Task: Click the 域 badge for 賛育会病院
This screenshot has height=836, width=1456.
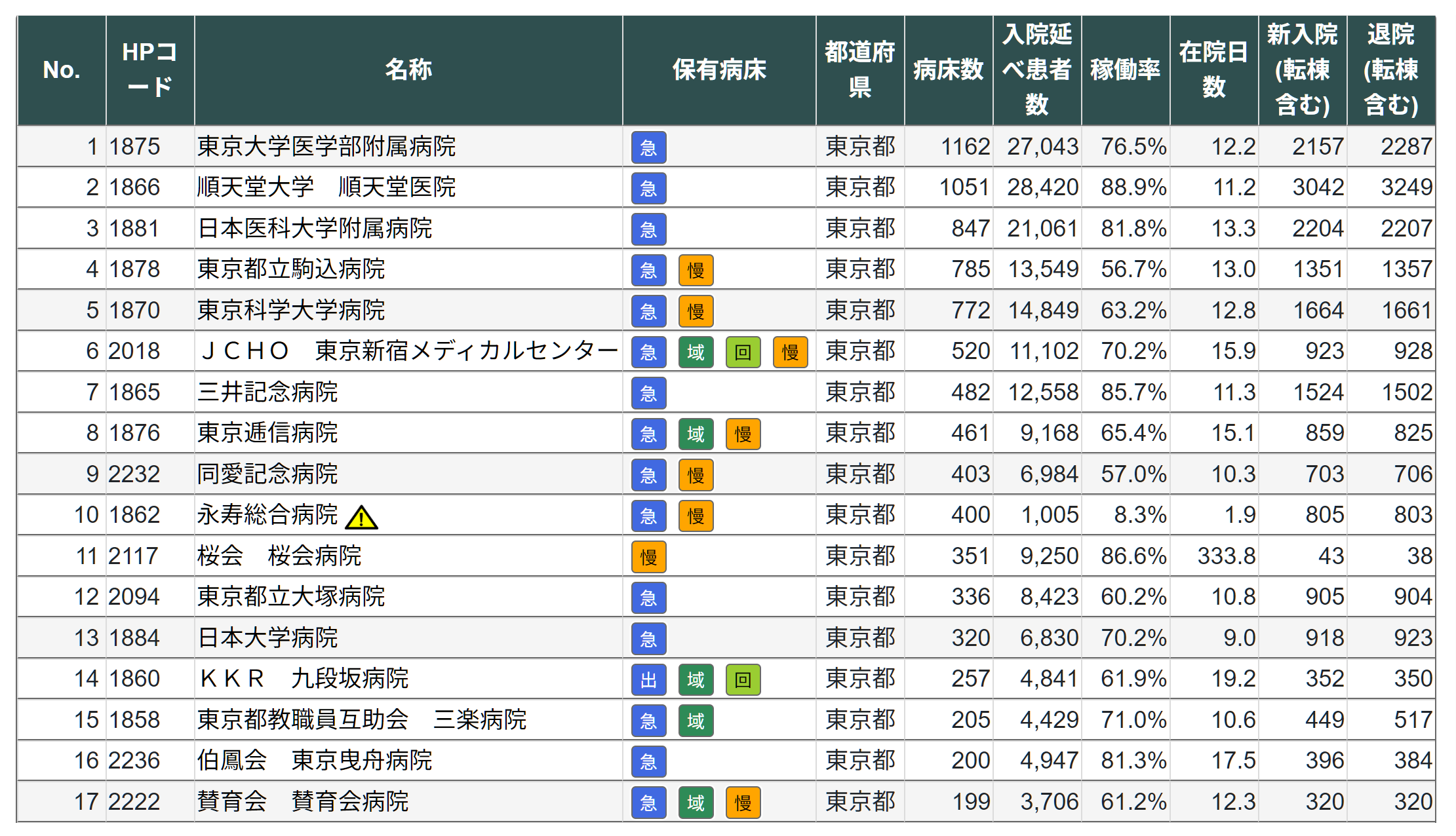Action: pos(696,803)
